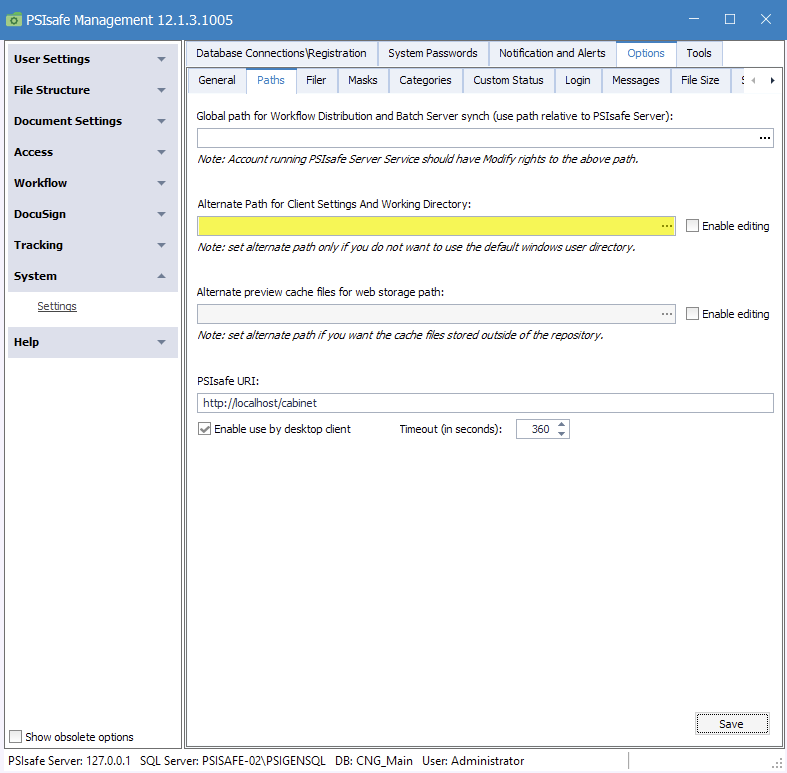
Task: Expand Document Settings section
Action: point(93,121)
